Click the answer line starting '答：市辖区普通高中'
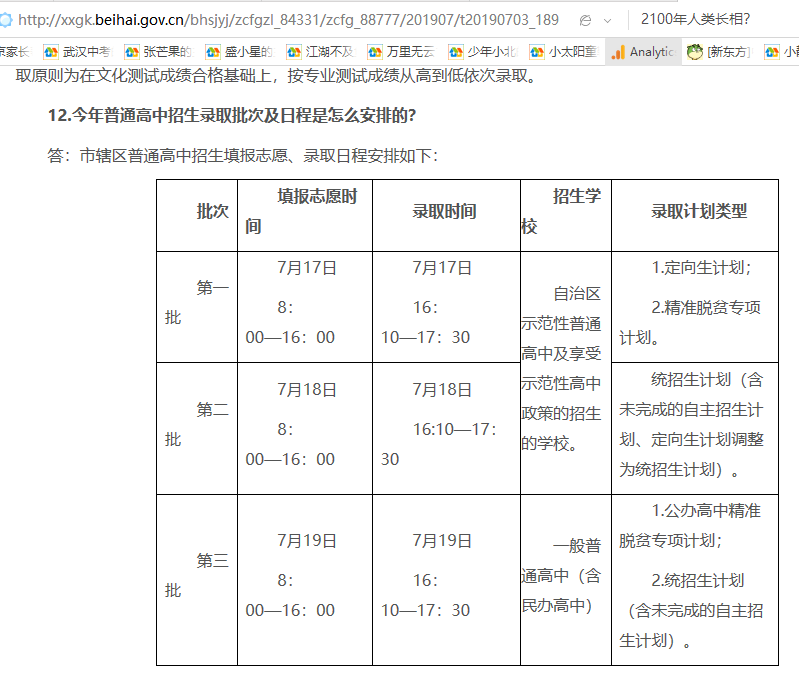Screen dimensions: 799x676 click(243, 155)
